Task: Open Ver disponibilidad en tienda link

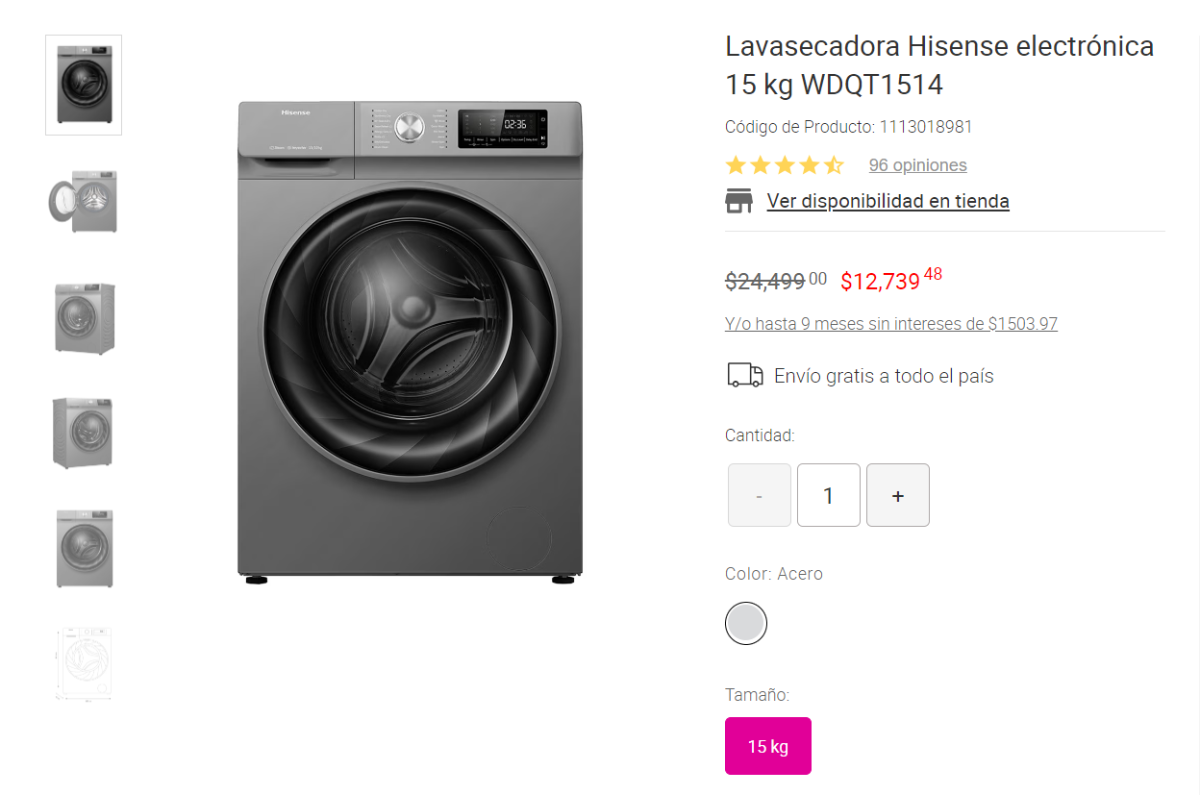Action: click(888, 201)
